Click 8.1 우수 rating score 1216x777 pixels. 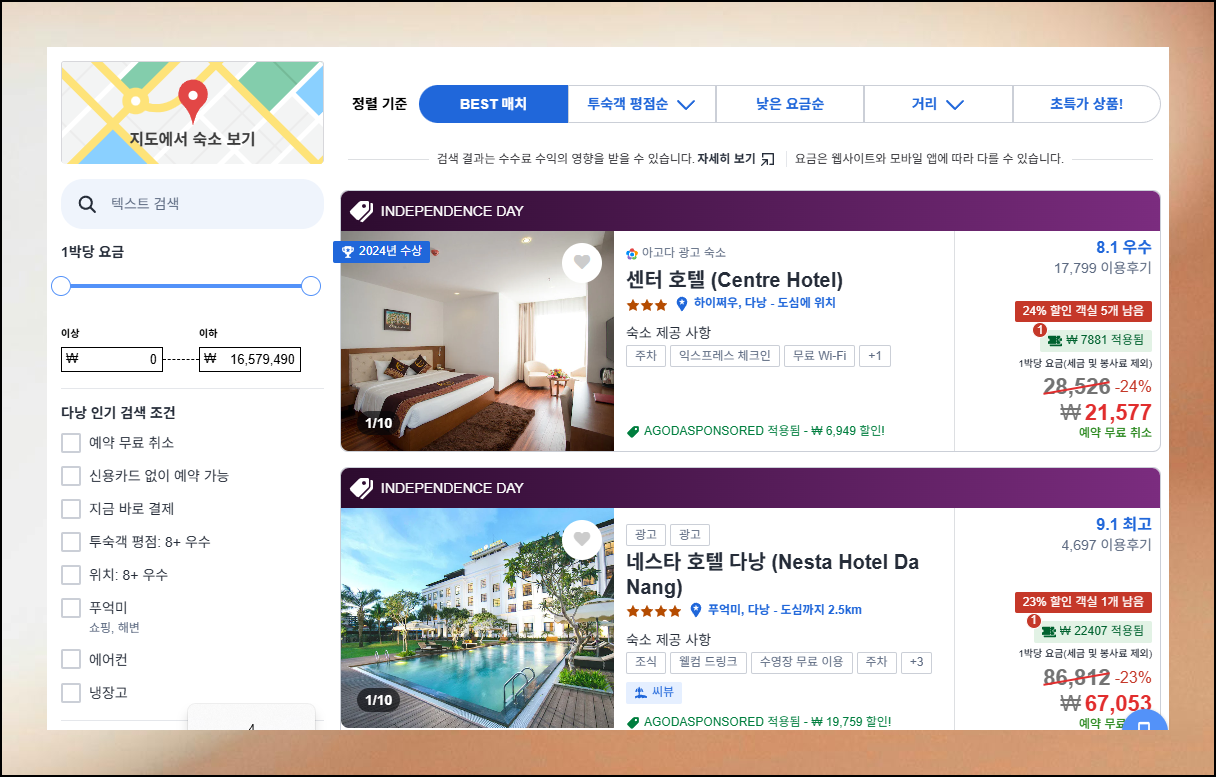click(x=1124, y=247)
